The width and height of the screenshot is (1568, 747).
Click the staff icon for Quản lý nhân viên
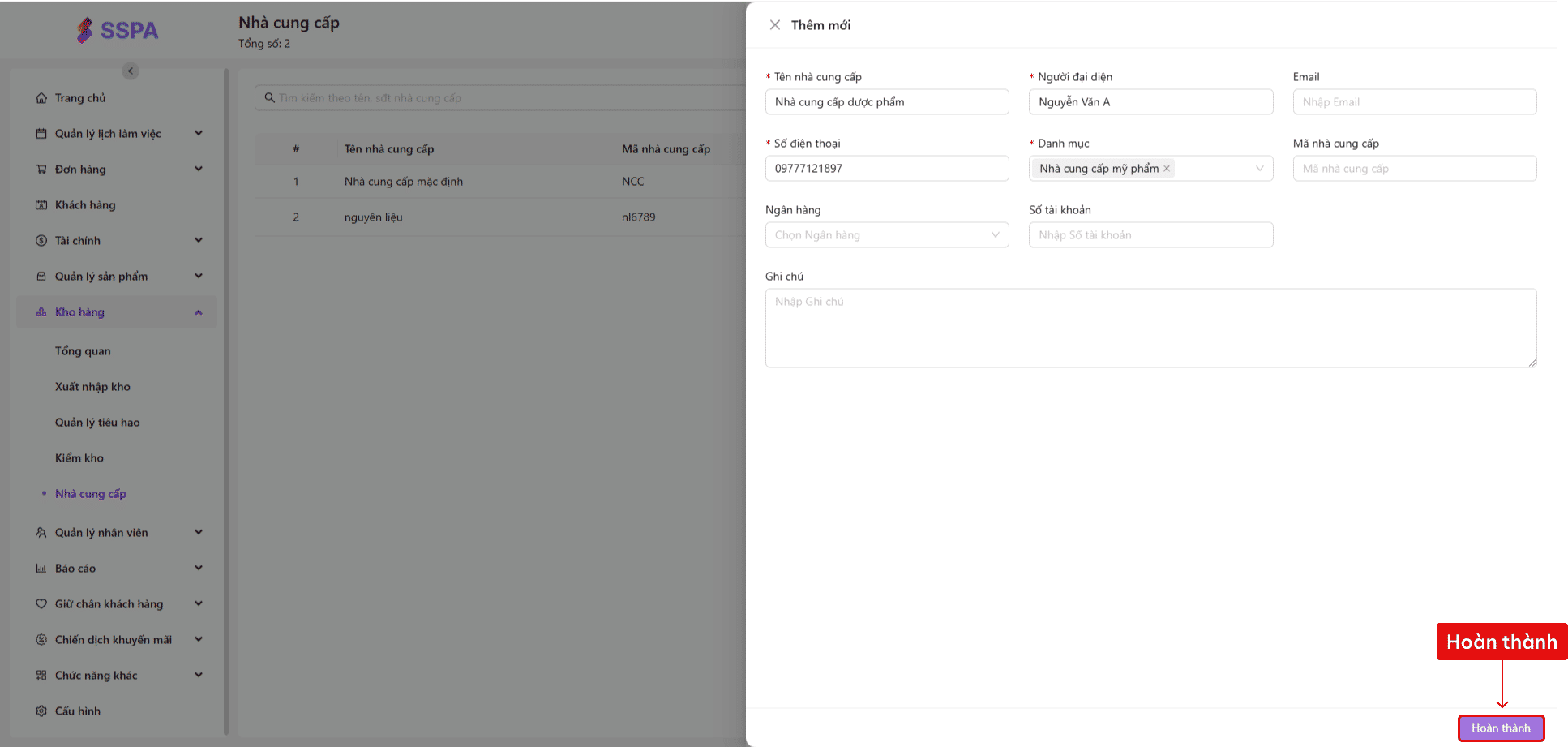point(41,533)
